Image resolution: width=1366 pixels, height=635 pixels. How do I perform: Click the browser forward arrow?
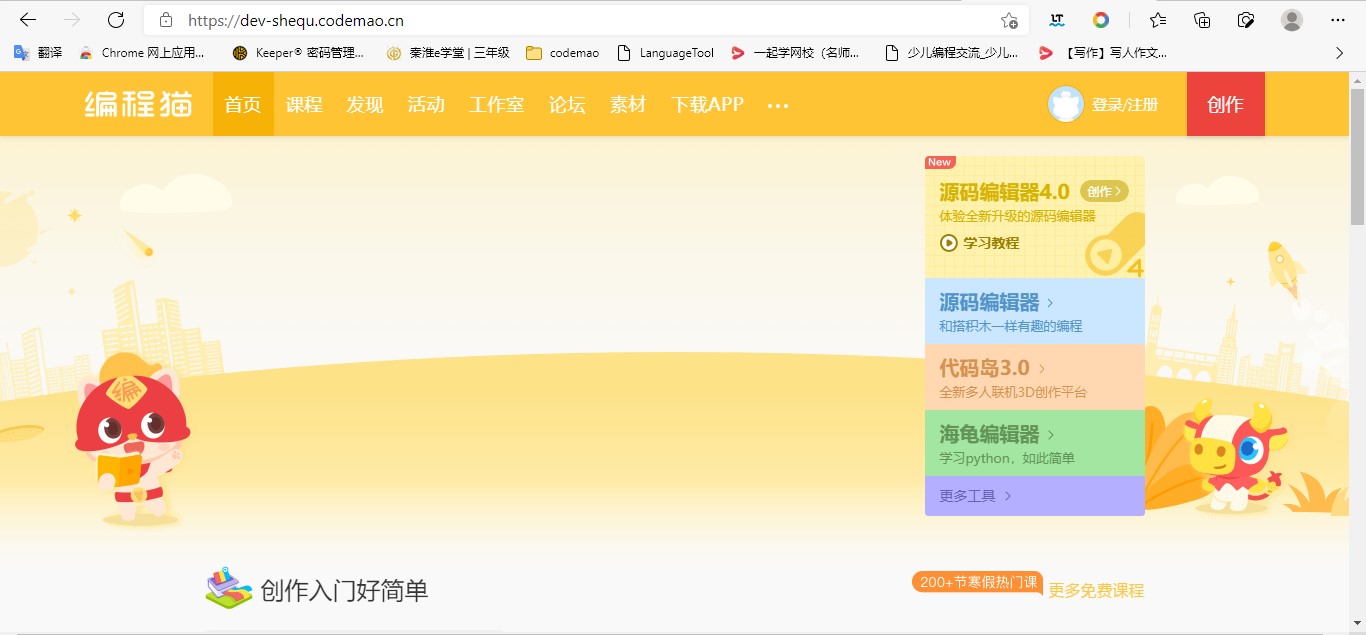coord(72,20)
